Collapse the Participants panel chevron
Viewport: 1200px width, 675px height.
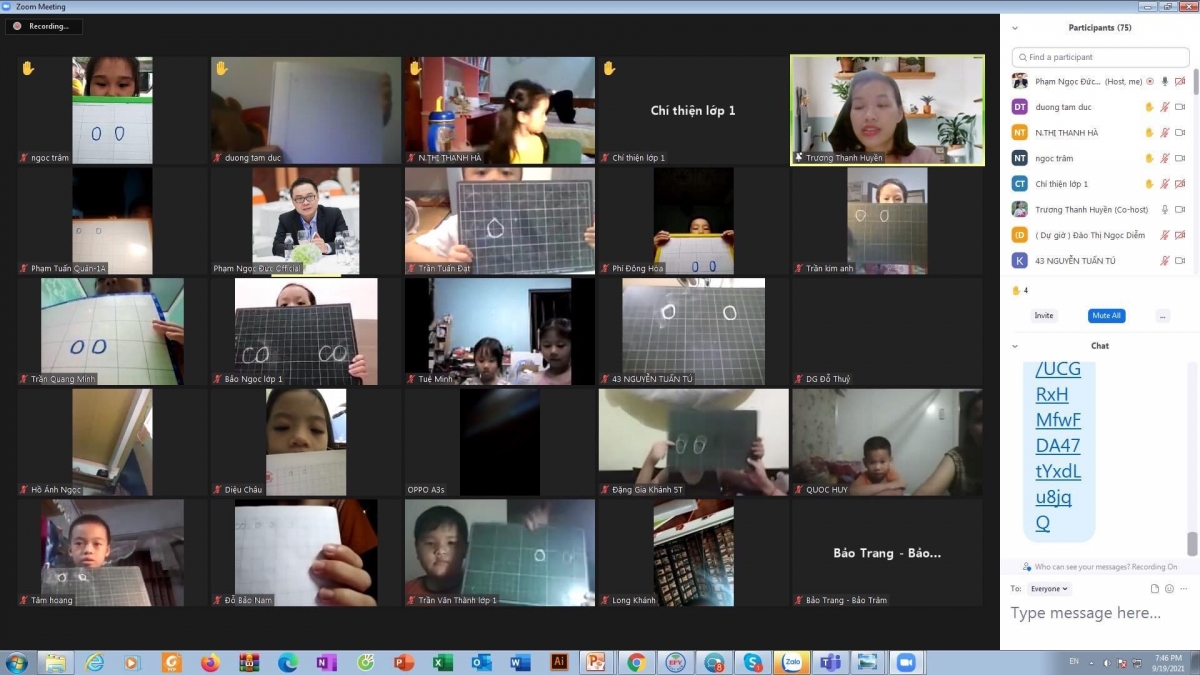tap(1016, 28)
